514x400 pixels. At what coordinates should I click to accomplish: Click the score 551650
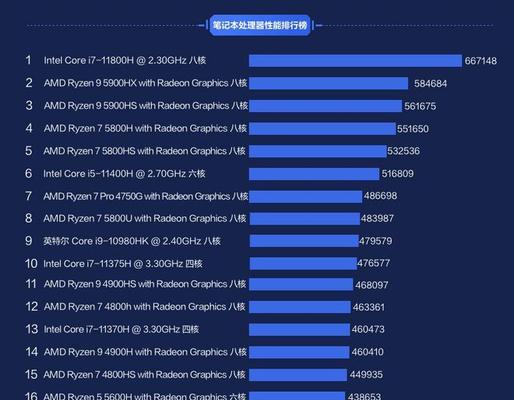[413, 129]
